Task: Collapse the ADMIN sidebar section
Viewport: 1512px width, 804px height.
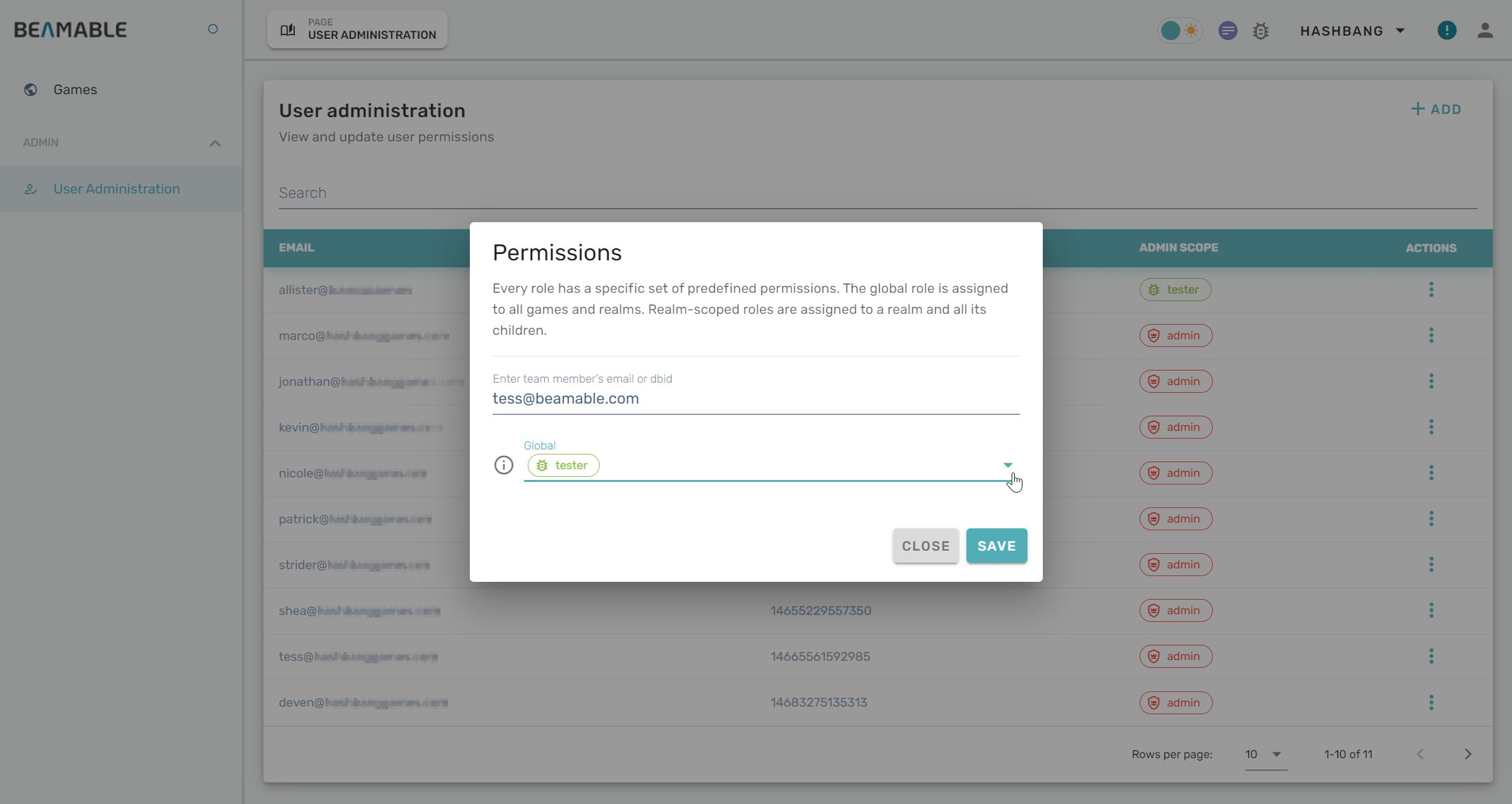Action: click(x=215, y=143)
